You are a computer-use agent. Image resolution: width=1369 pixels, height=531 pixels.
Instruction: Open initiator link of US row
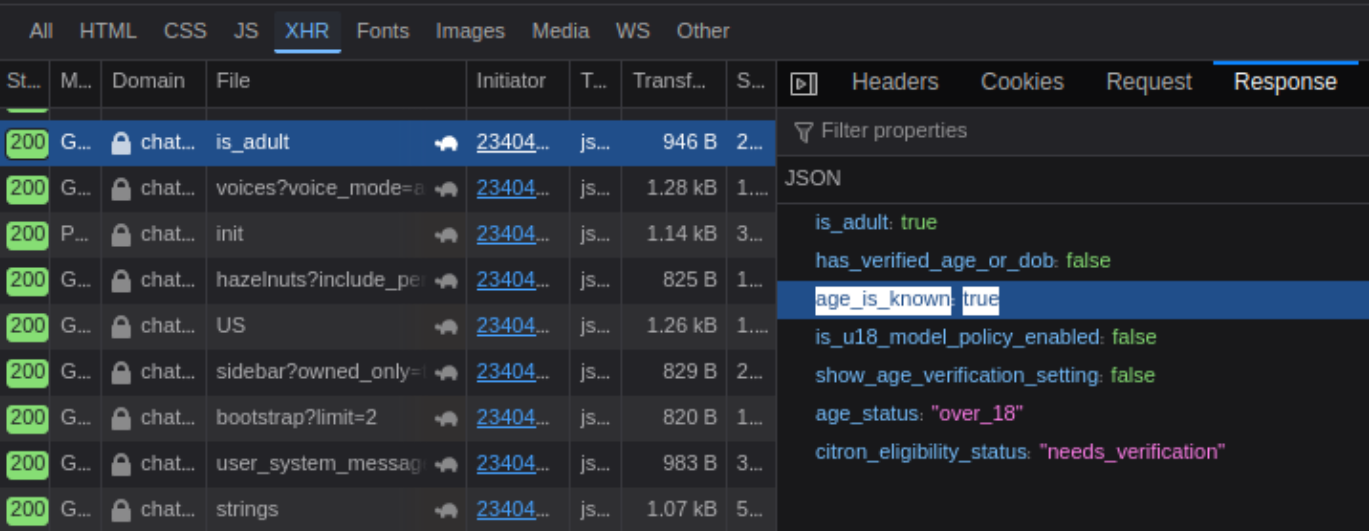click(513, 326)
